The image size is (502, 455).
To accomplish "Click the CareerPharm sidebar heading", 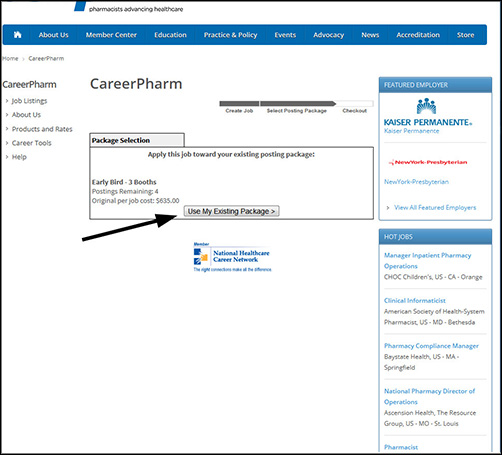I will (x=29, y=84).
